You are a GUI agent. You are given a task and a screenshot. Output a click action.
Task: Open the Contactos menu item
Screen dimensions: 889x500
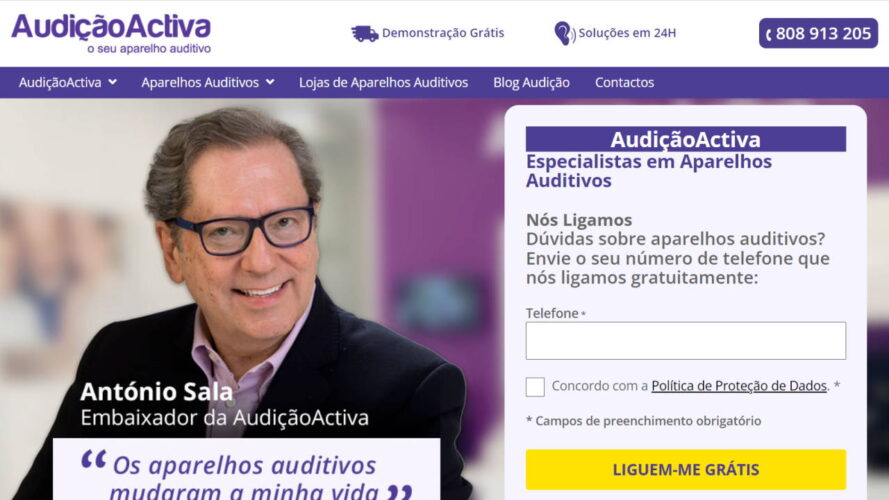pyautogui.click(x=624, y=83)
